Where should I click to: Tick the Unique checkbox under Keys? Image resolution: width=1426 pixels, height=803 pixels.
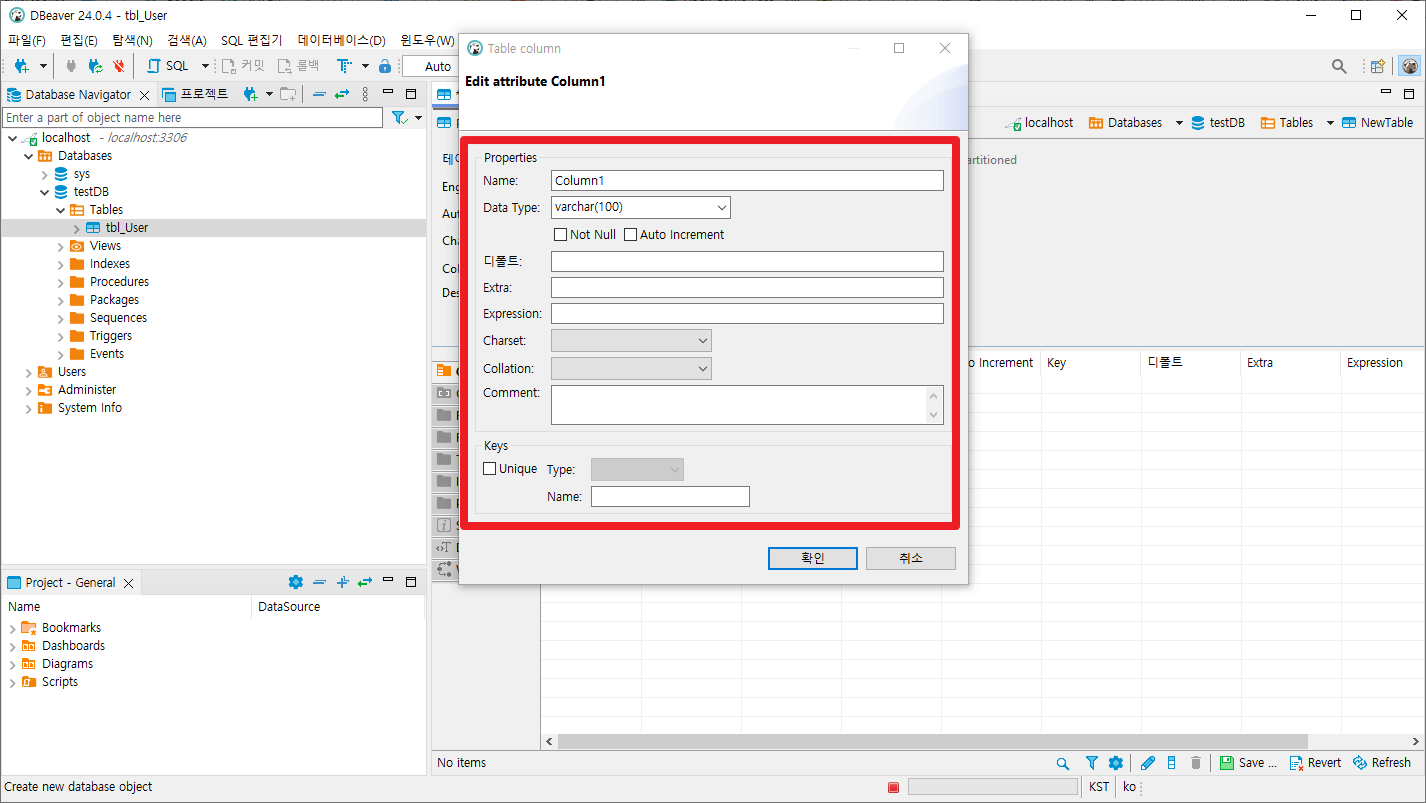tap(490, 469)
